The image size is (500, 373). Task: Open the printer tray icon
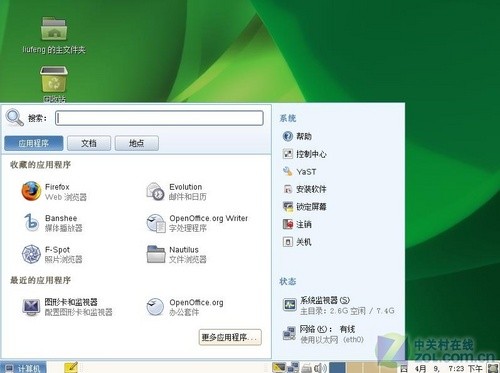point(306,368)
